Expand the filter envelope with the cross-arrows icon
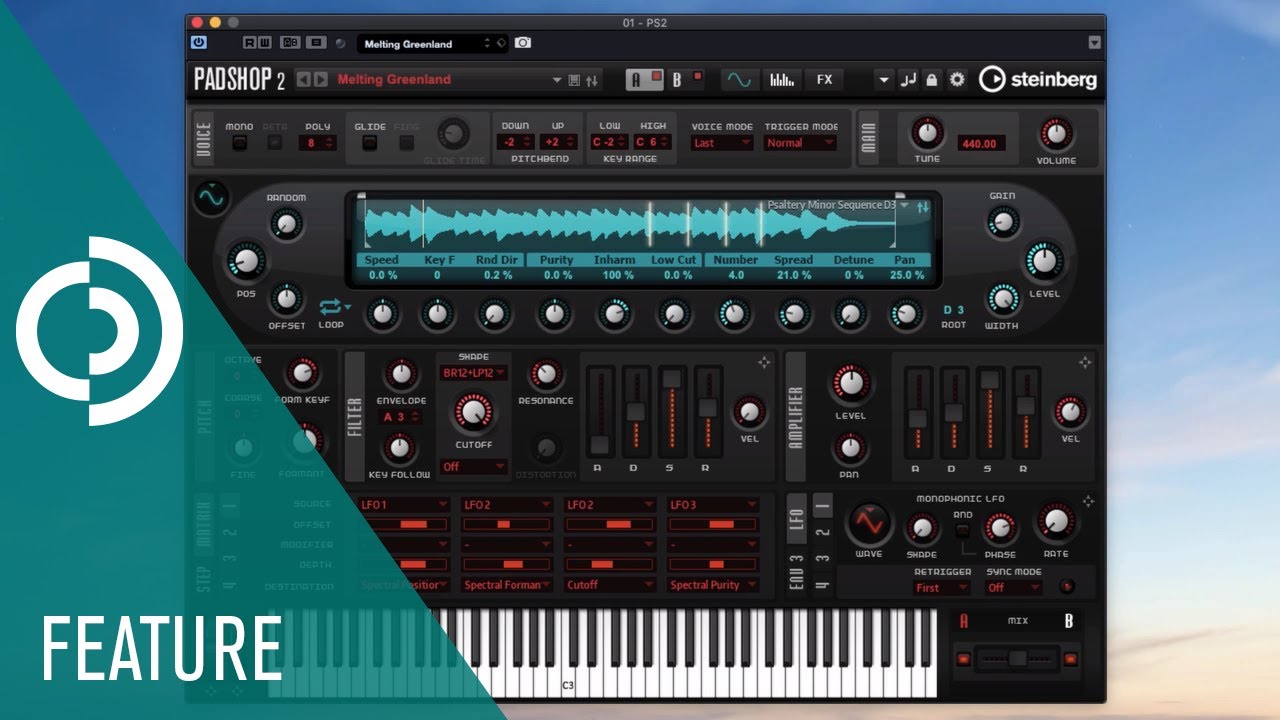1280x720 pixels. [x=764, y=362]
